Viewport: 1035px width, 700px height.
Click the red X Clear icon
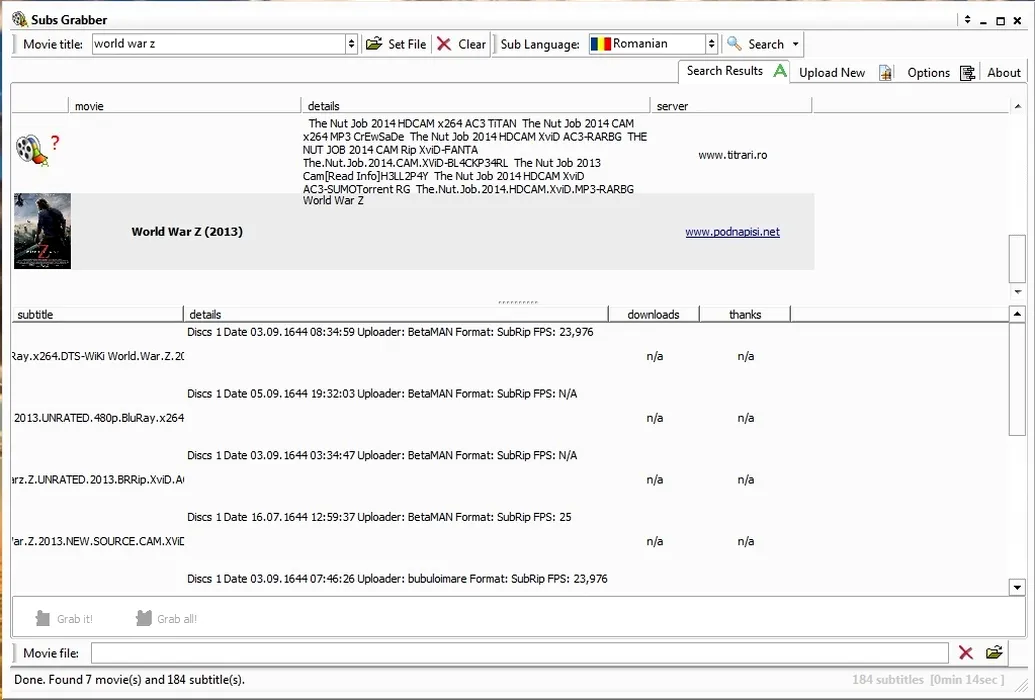444,44
